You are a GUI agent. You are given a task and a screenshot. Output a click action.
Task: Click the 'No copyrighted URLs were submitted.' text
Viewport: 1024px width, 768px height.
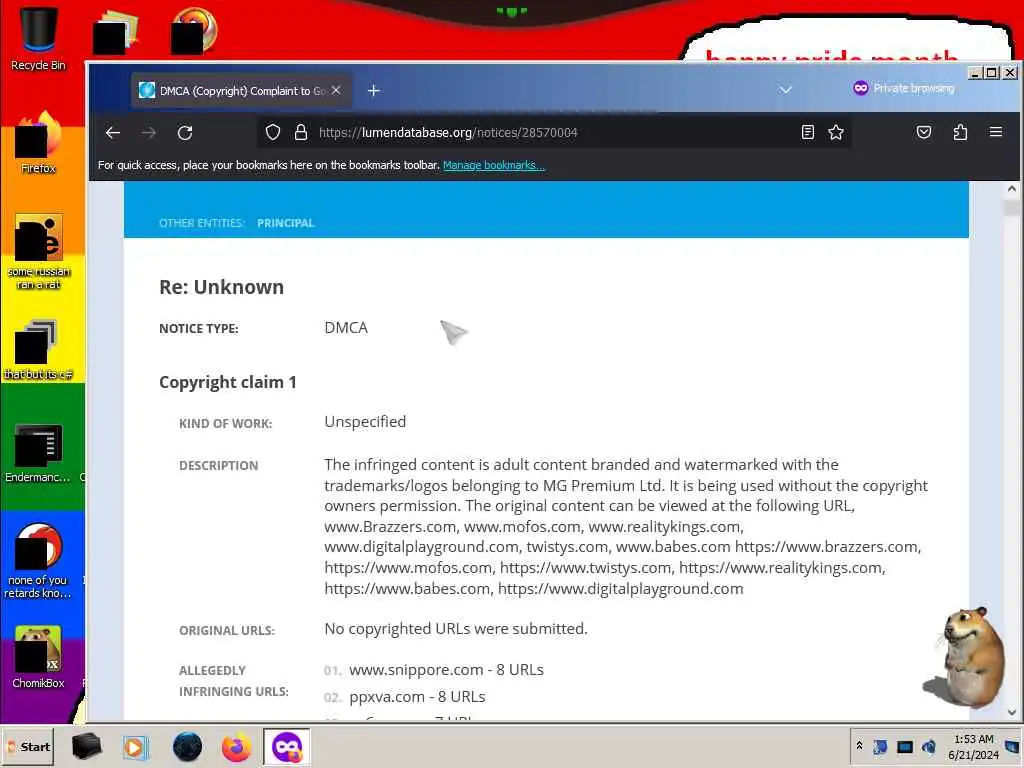pos(456,629)
